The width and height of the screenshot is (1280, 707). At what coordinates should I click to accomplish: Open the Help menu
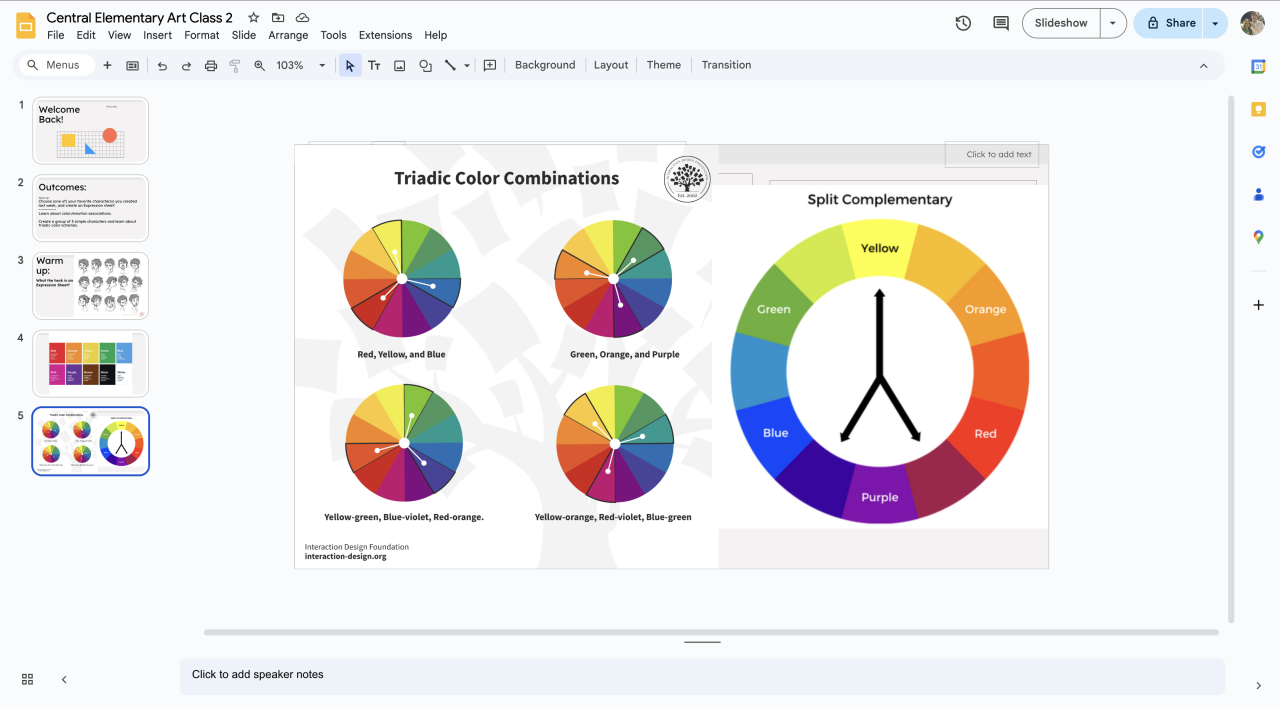[435, 35]
